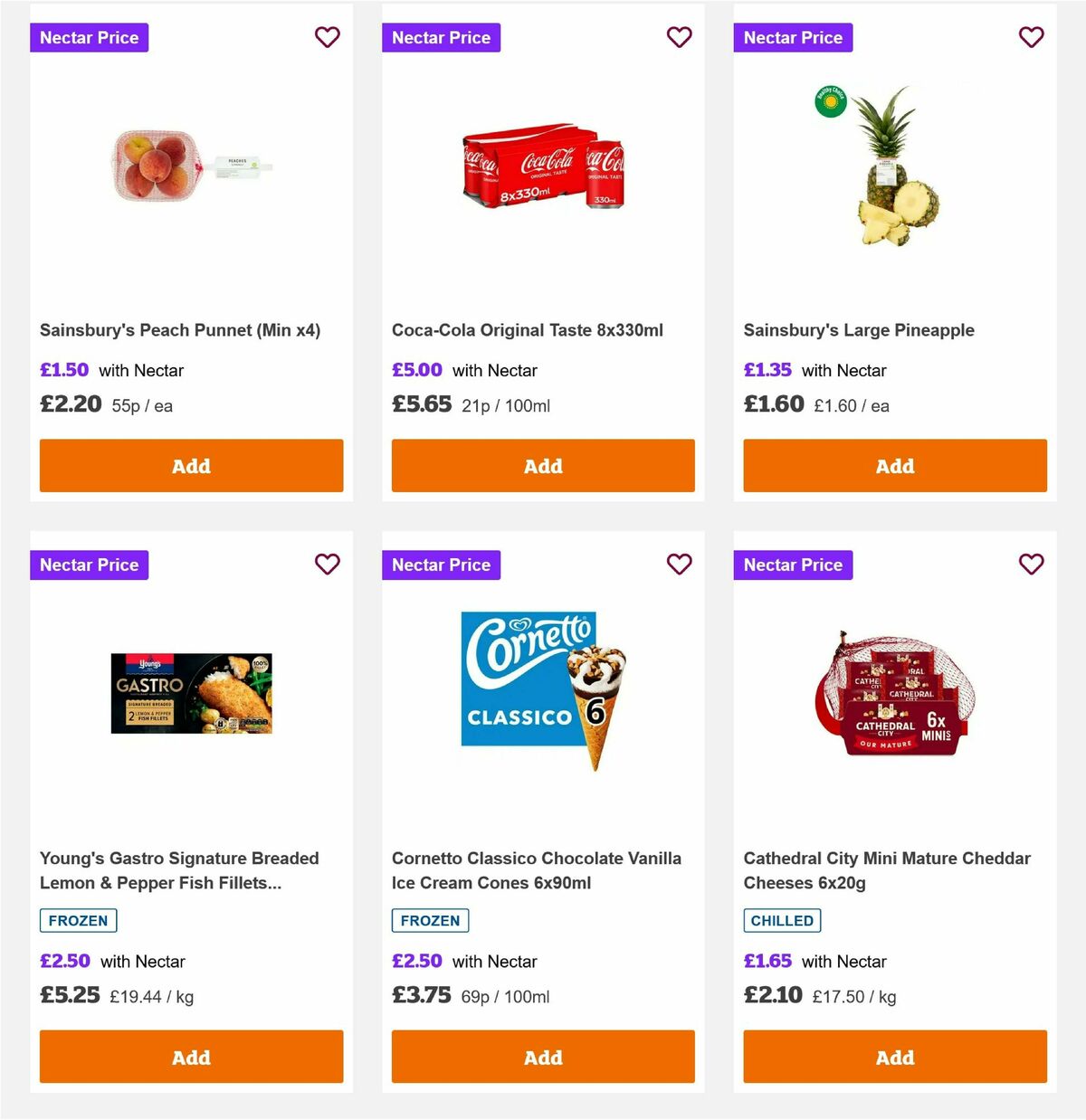This screenshot has height=1120, width=1086.
Task: Click the Nectar Price badge on Coca-Cola
Action: click(x=441, y=37)
